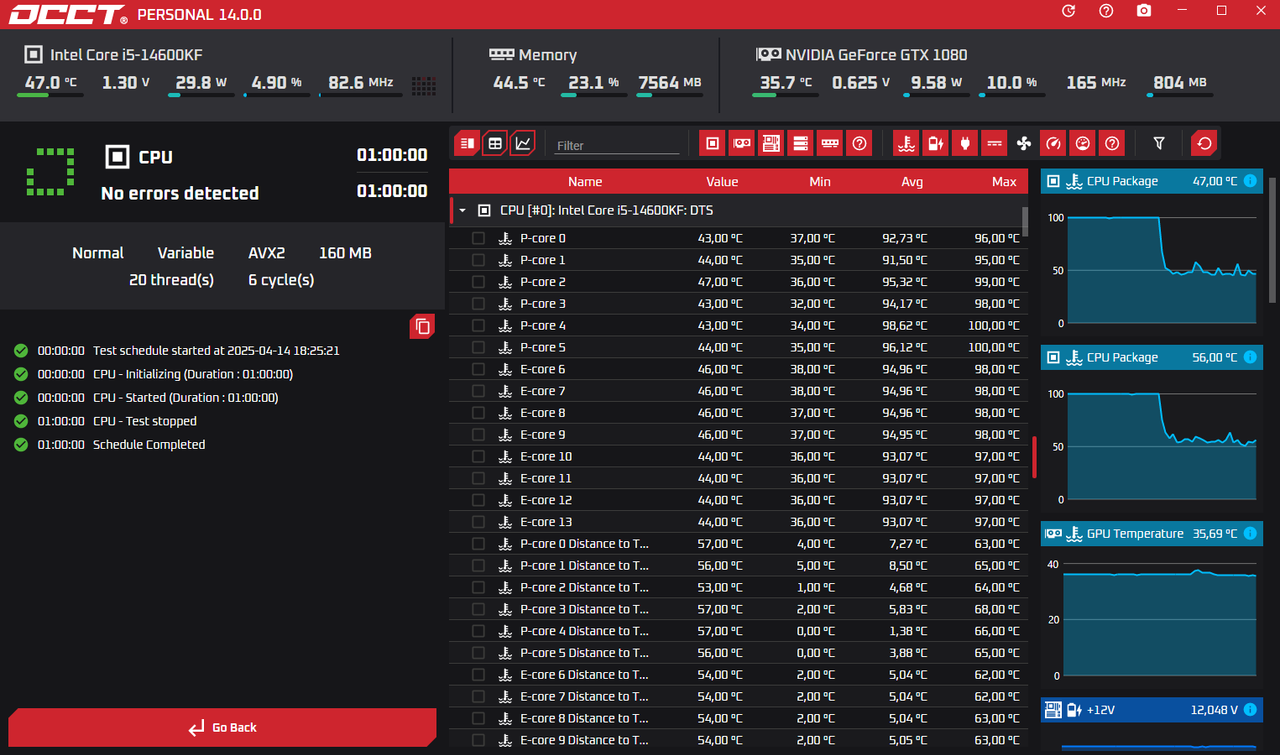Select the memory device filter icon
This screenshot has width=1280, height=755.
(829, 143)
